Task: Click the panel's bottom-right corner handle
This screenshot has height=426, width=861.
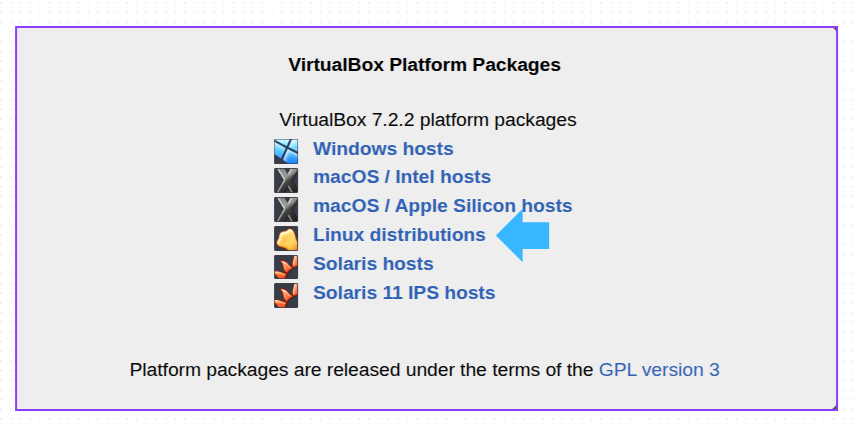Action: point(834,407)
